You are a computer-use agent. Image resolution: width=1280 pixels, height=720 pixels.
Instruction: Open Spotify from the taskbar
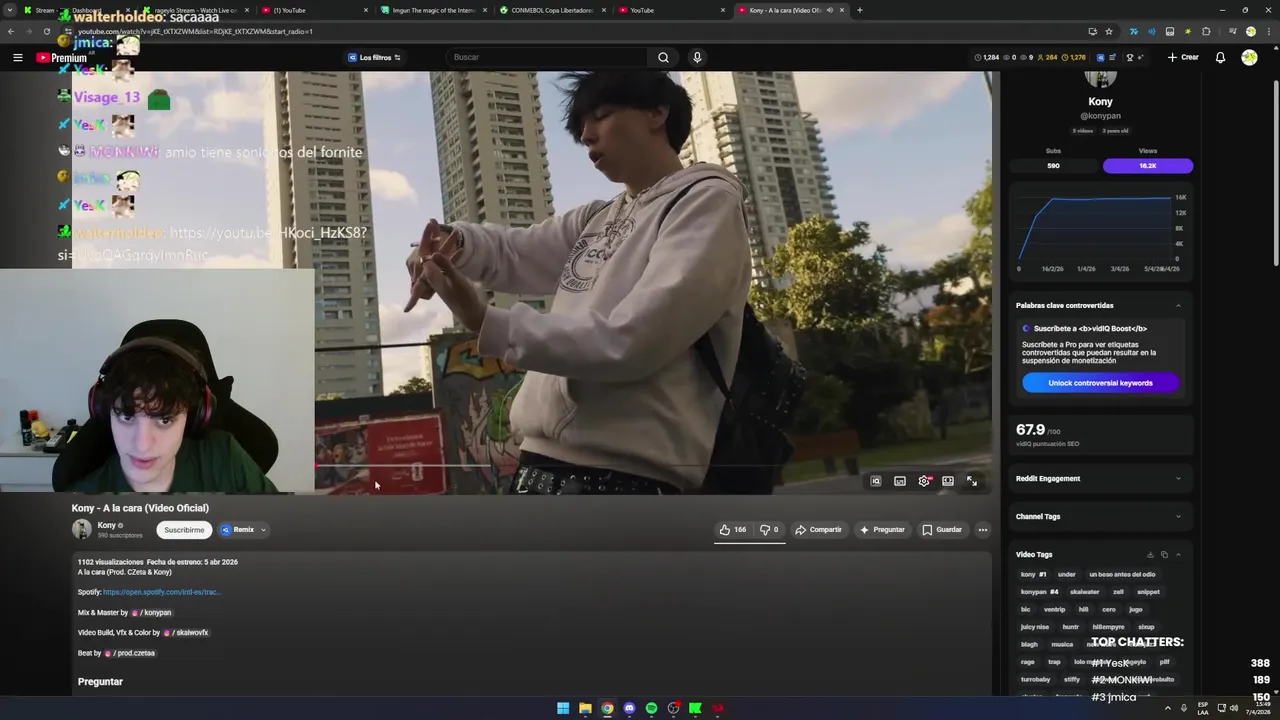pyautogui.click(x=651, y=709)
